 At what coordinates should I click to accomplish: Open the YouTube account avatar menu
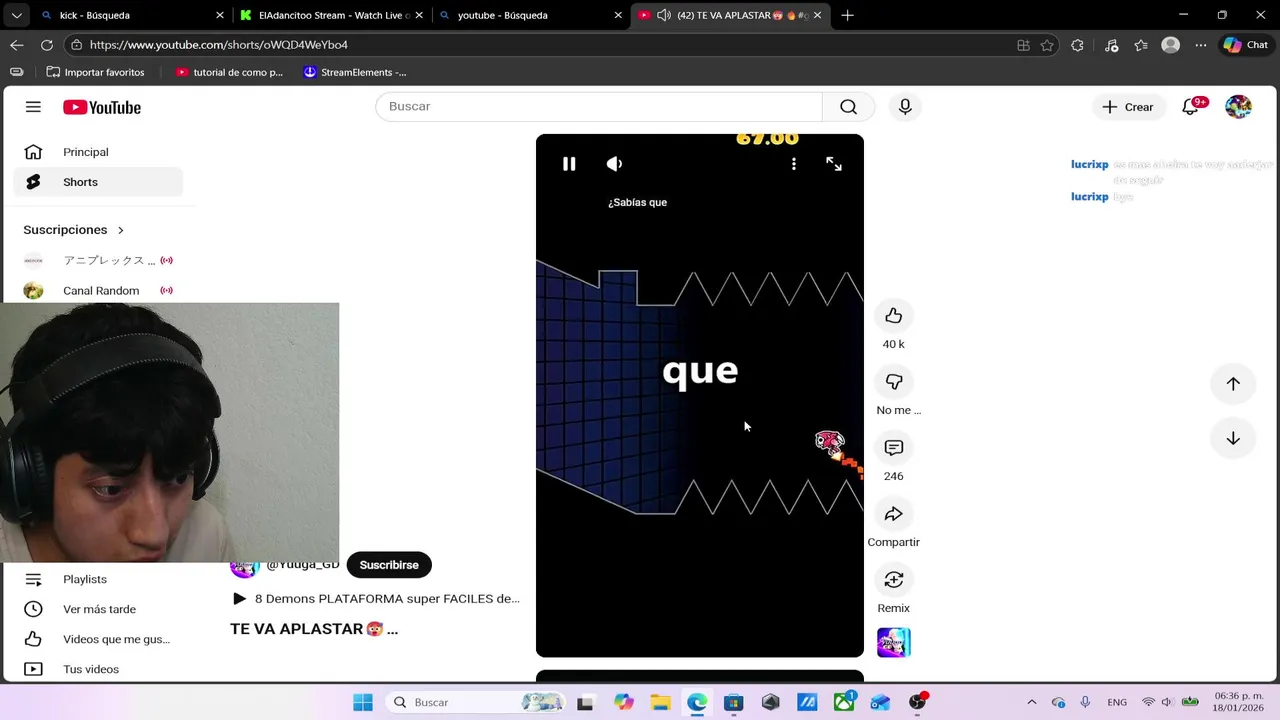1238,107
